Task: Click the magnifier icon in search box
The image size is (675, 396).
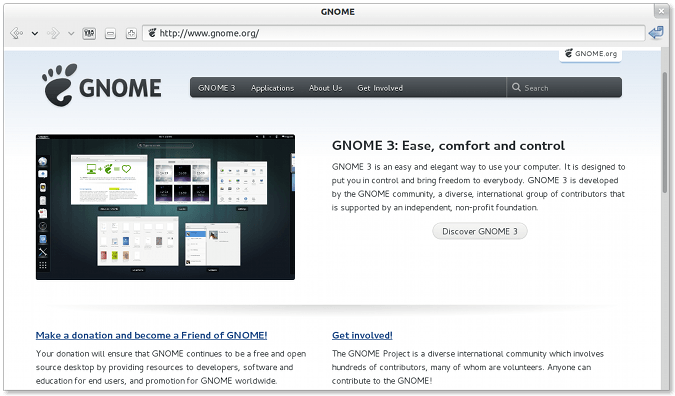Action: pyautogui.click(x=516, y=87)
